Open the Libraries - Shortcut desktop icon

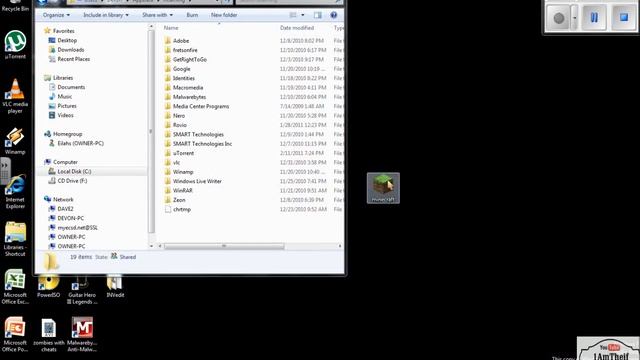[15, 239]
